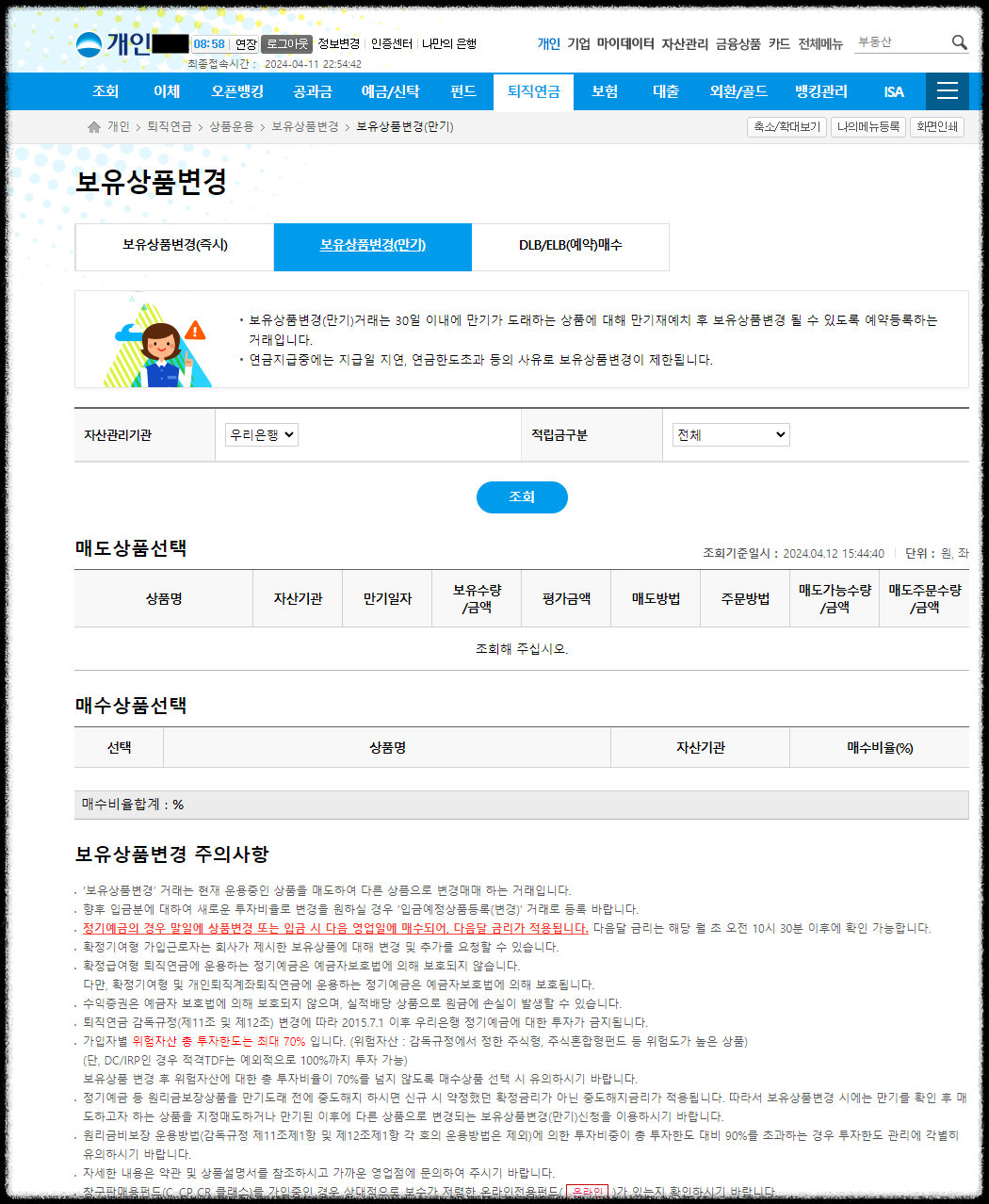Open the hamburger full menu icon

948,91
